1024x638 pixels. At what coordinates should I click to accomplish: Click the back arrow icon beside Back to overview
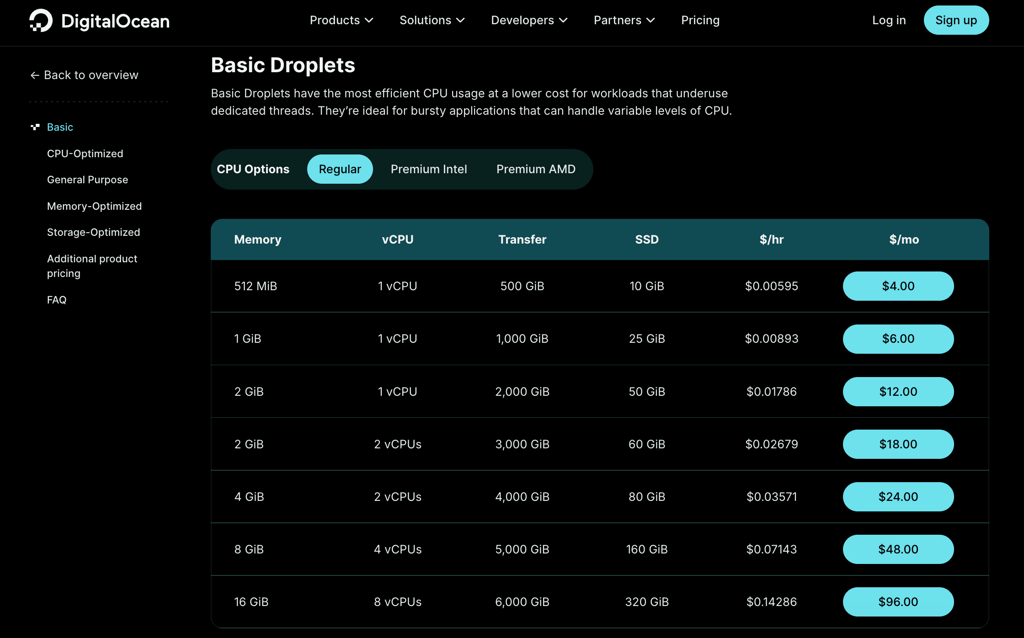pos(35,75)
